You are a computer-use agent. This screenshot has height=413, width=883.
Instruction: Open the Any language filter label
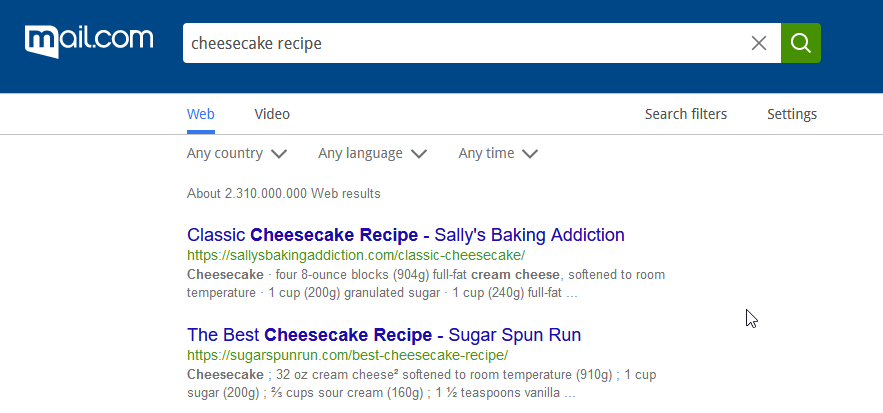point(360,153)
